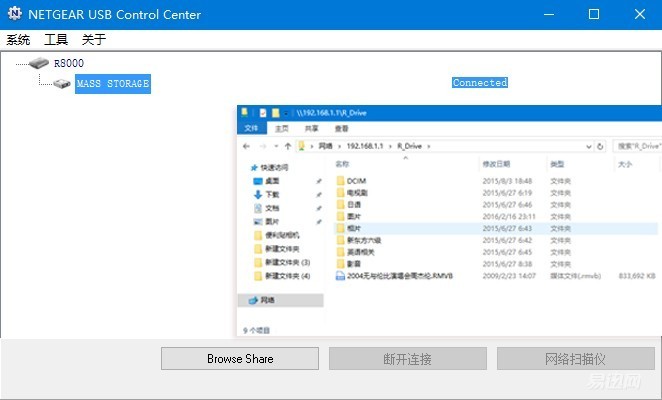
Task: Select the R8000 router tree node
Action: (x=69, y=63)
